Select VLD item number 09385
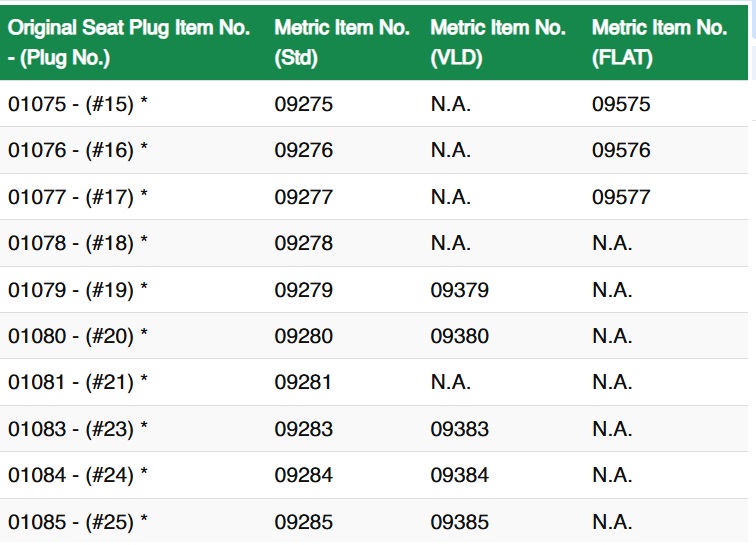 click(x=460, y=522)
